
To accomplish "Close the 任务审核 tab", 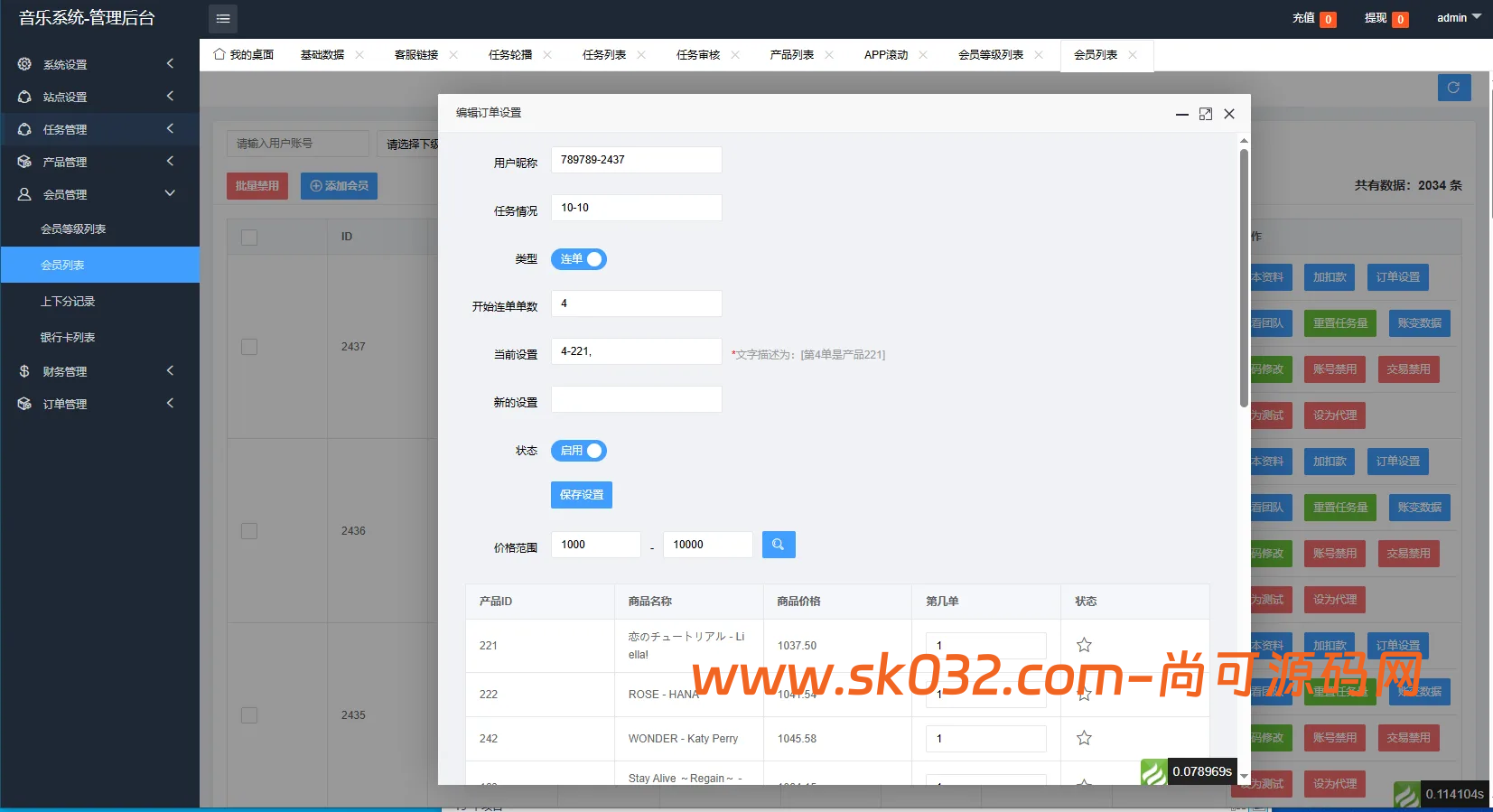I will [x=735, y=55].
